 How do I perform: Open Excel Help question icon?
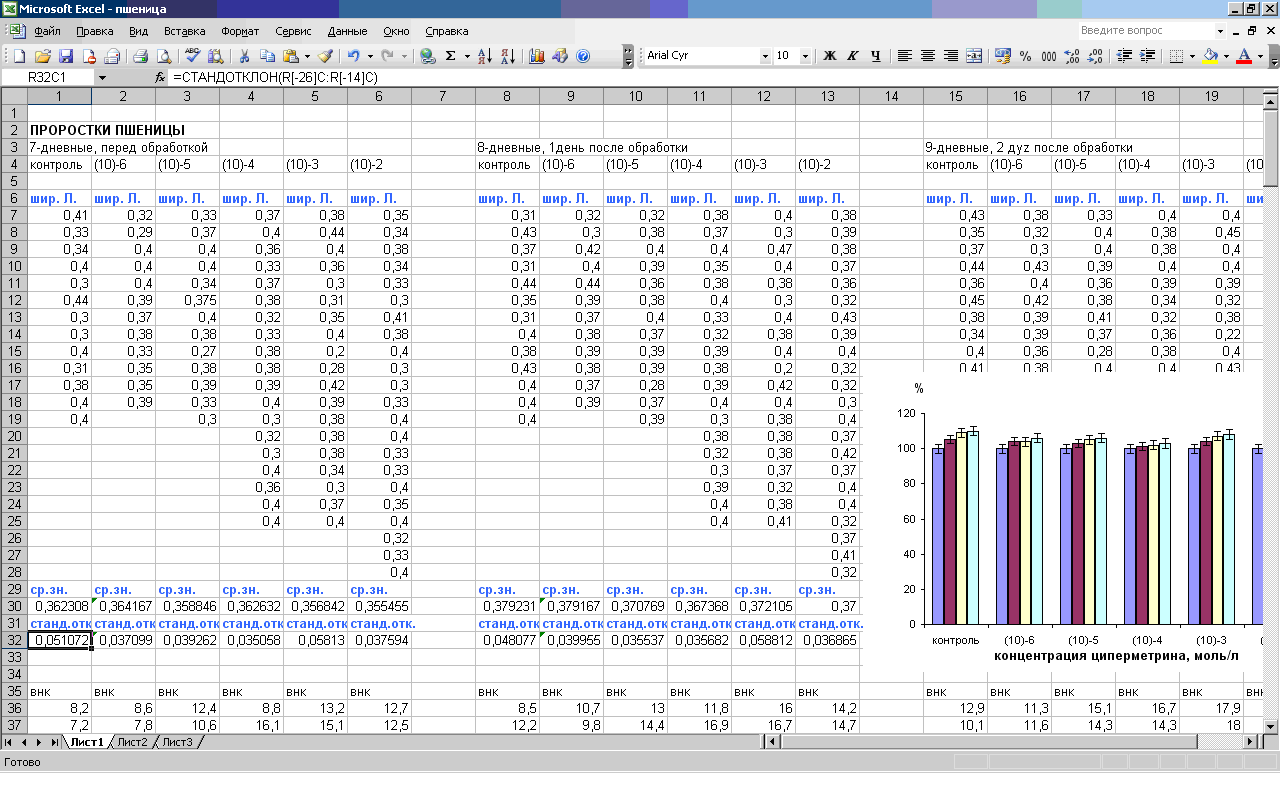click(583, 56)
